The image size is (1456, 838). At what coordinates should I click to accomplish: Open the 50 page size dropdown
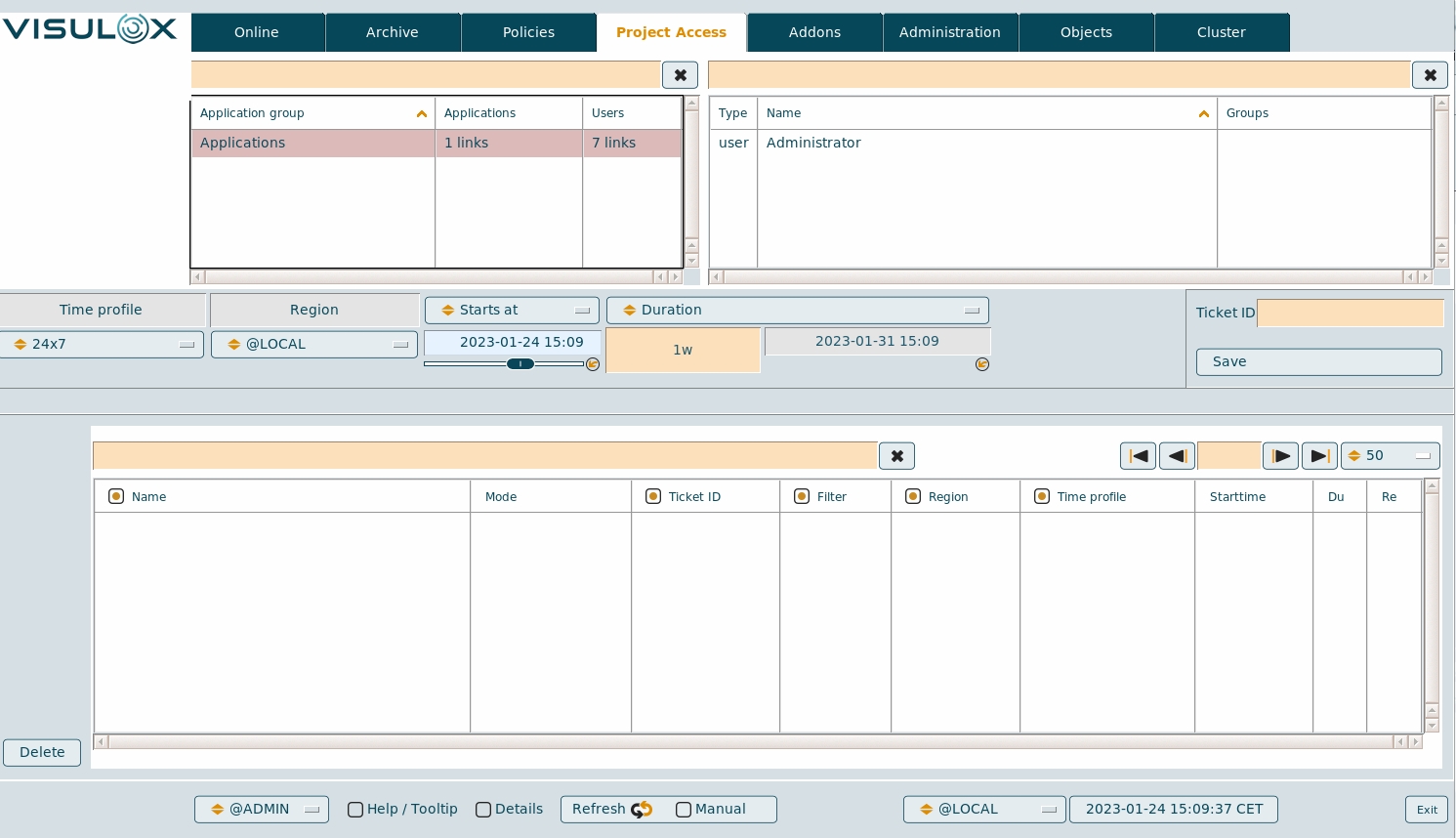pyautogui.click(x=1390, y=456)
